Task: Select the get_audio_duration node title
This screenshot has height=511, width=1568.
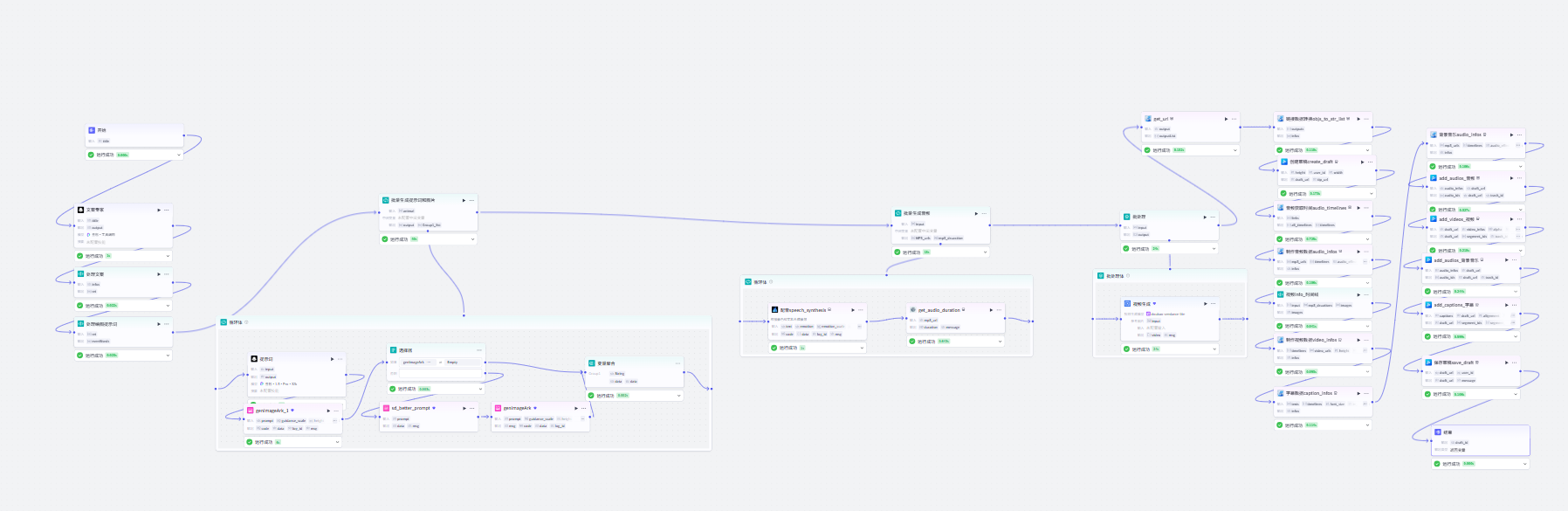Action: click(x=939, y=310)
